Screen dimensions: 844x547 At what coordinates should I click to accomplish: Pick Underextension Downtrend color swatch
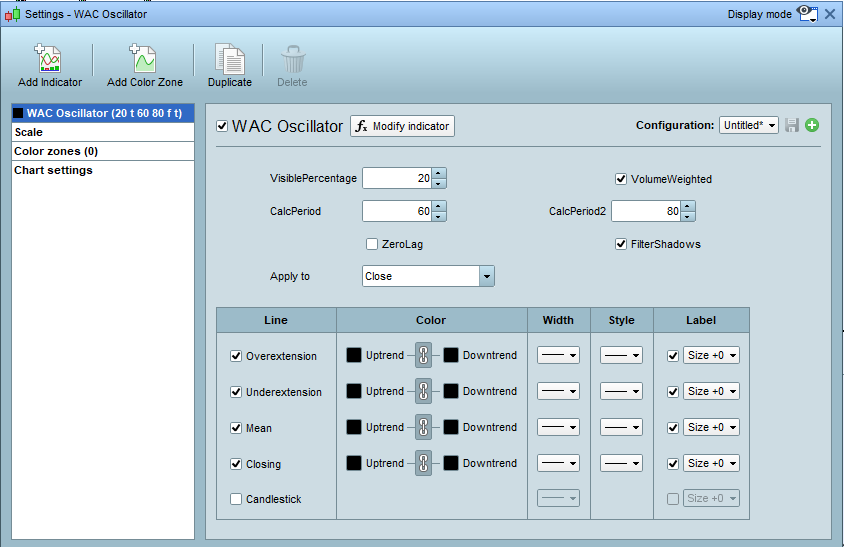coord(451,391)
